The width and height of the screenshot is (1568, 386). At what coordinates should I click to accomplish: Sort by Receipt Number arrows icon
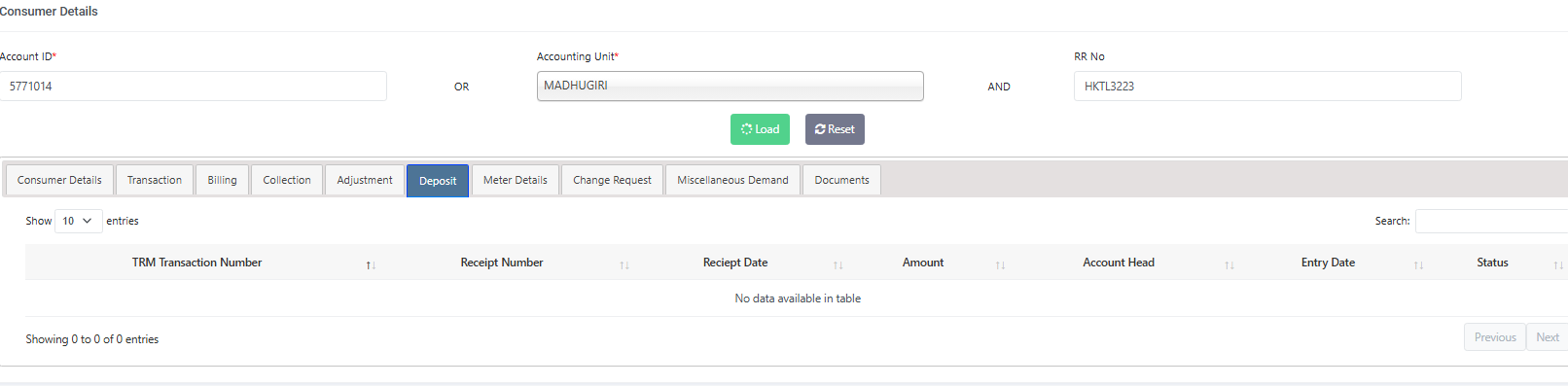[x=624, y=265]
